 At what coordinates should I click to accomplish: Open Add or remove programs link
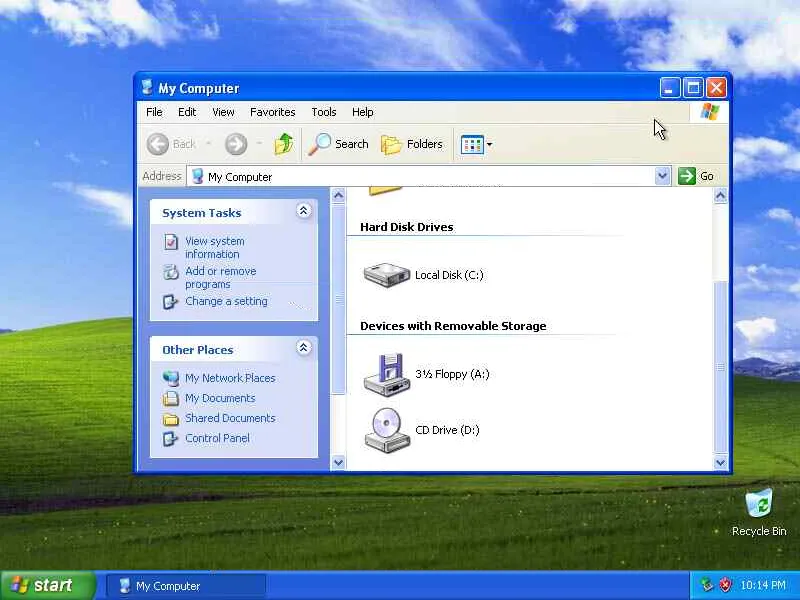[x=220, y=278]
